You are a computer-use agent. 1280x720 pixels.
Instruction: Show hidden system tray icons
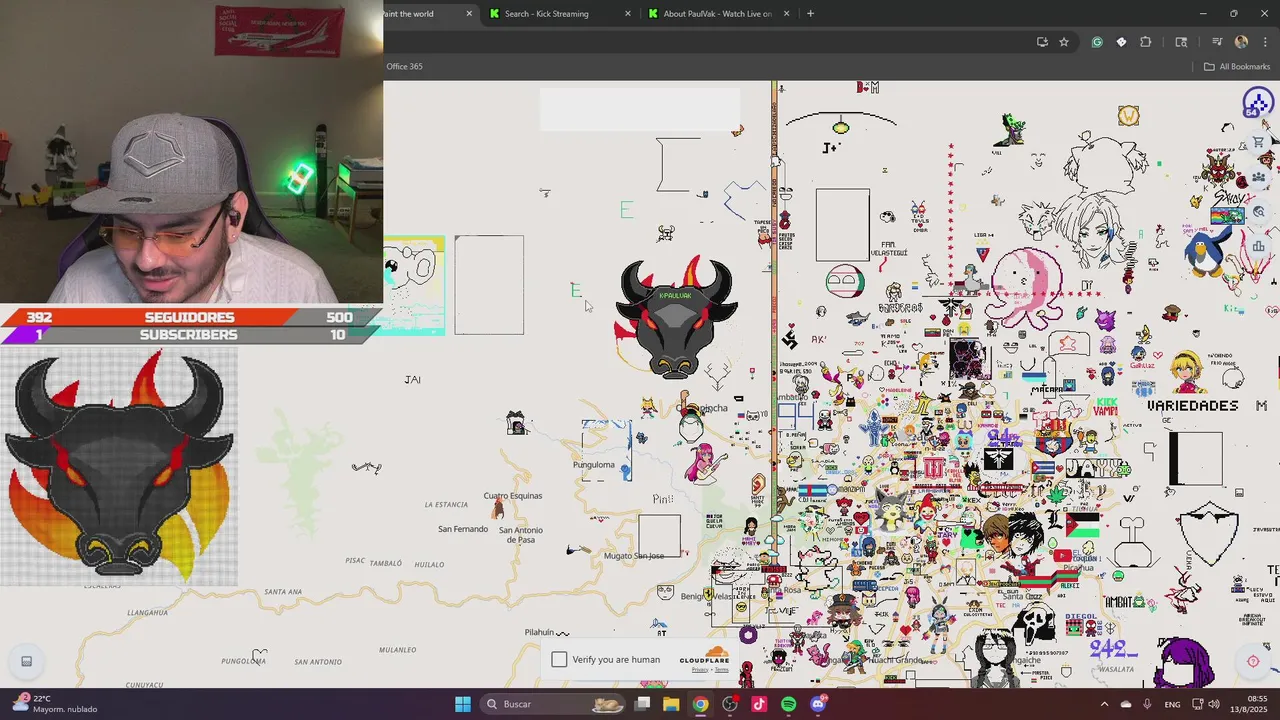coord(1104,704)
